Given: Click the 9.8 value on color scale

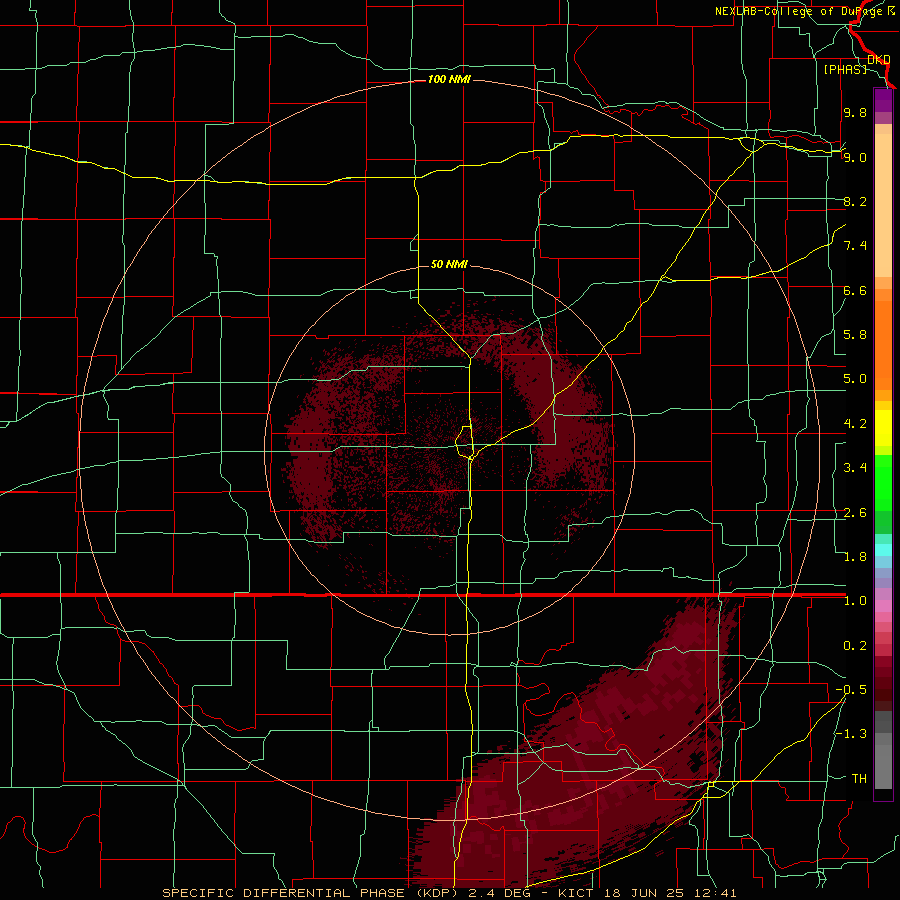Looking at the screenshot, I should (x=855, y=112).
